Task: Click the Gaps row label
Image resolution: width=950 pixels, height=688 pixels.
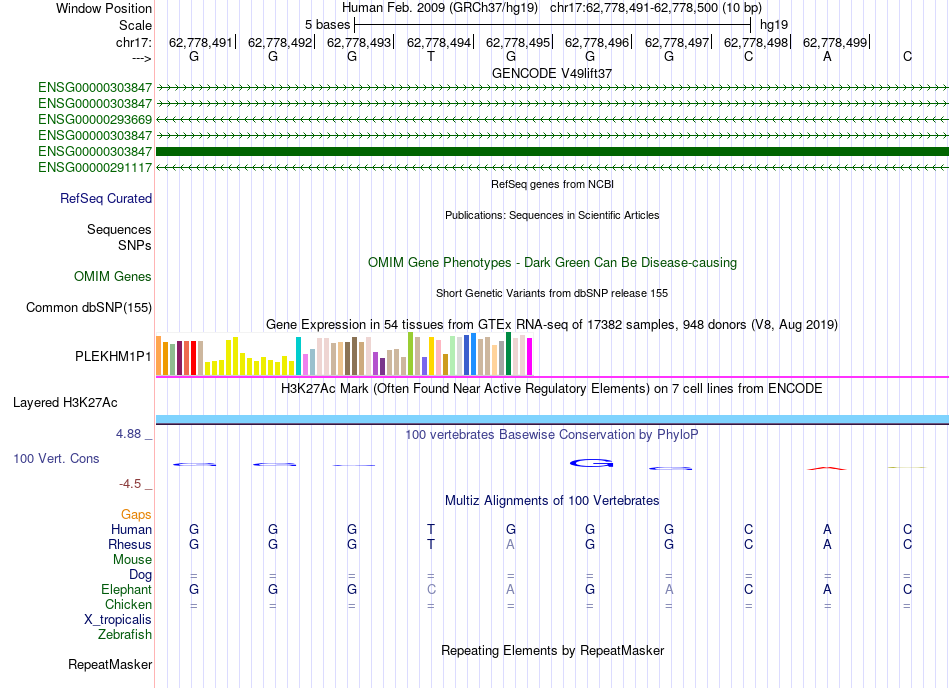Action: 136,514
